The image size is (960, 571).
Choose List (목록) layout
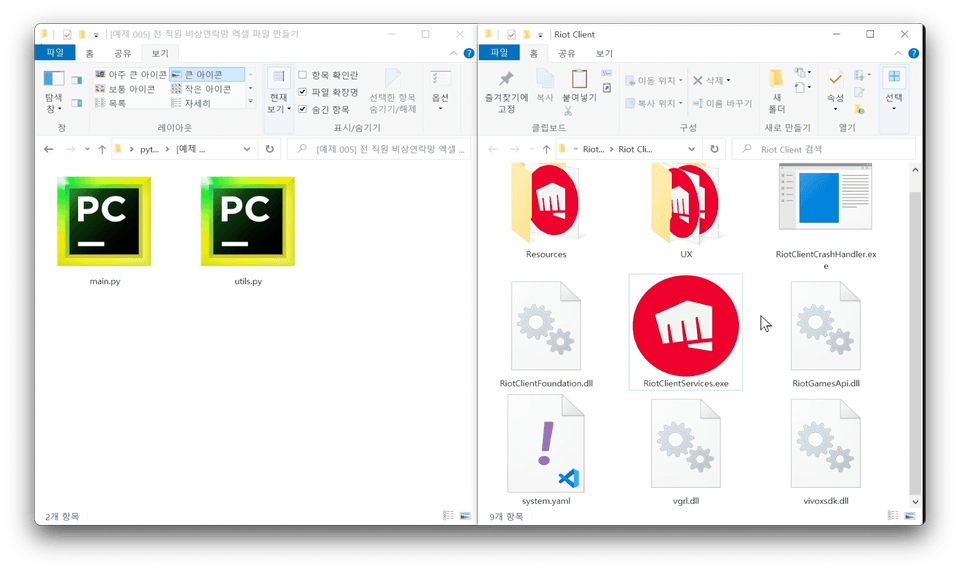point(111,103)
